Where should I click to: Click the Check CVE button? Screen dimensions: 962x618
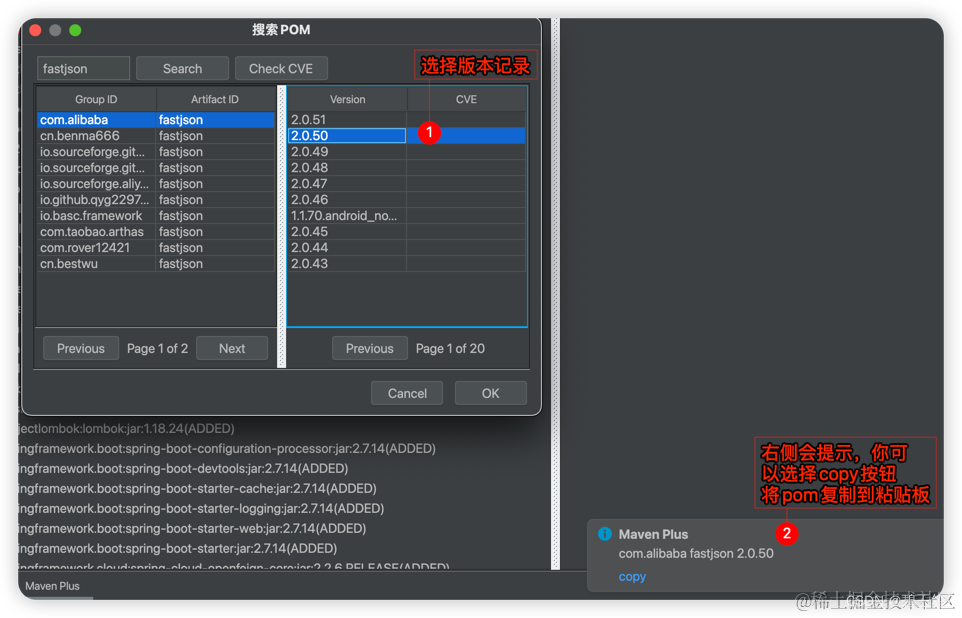[281, 69]
